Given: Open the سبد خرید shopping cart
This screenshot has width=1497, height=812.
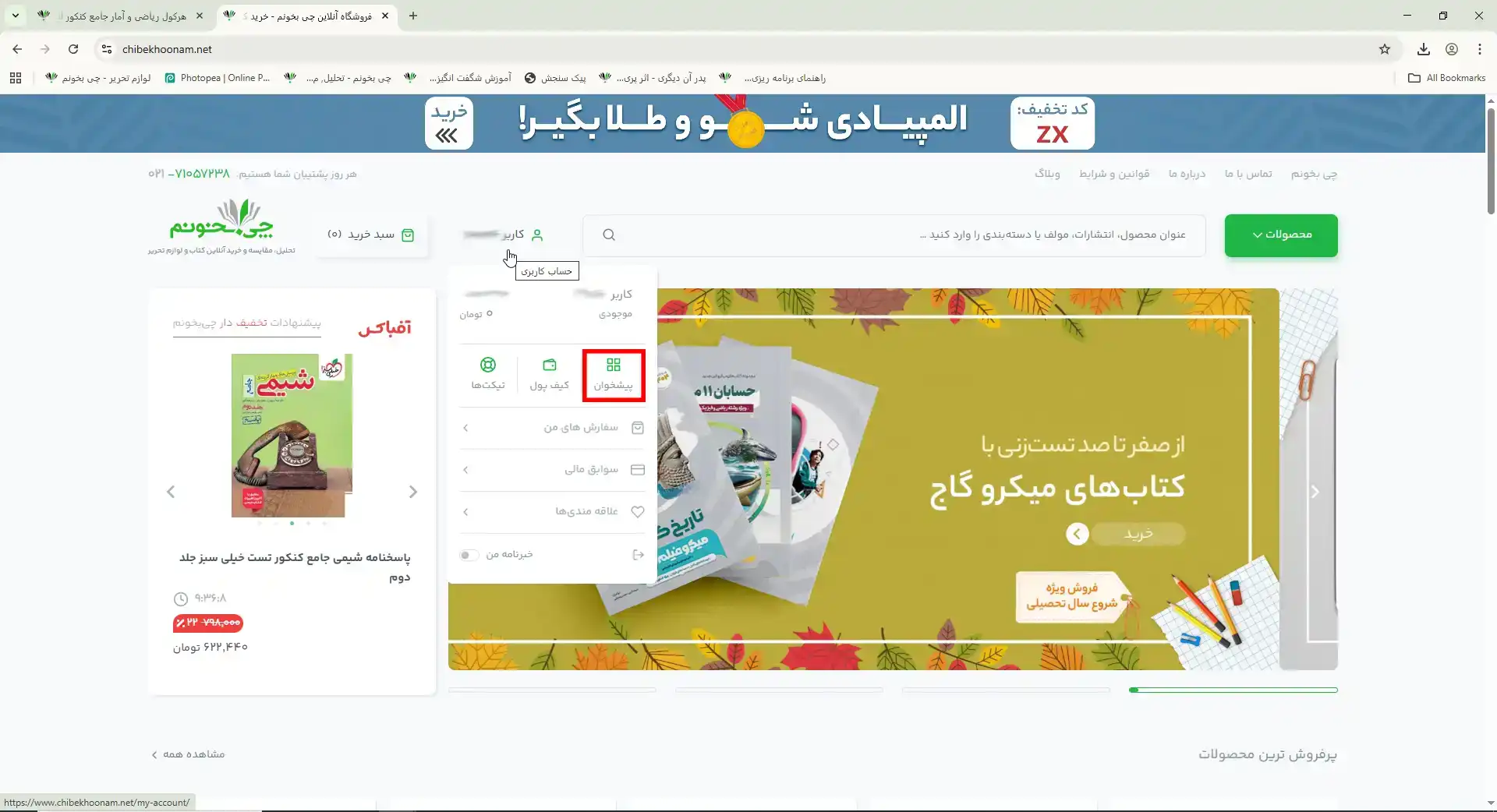Looking at the screenshot, I should tap(371, 235).
